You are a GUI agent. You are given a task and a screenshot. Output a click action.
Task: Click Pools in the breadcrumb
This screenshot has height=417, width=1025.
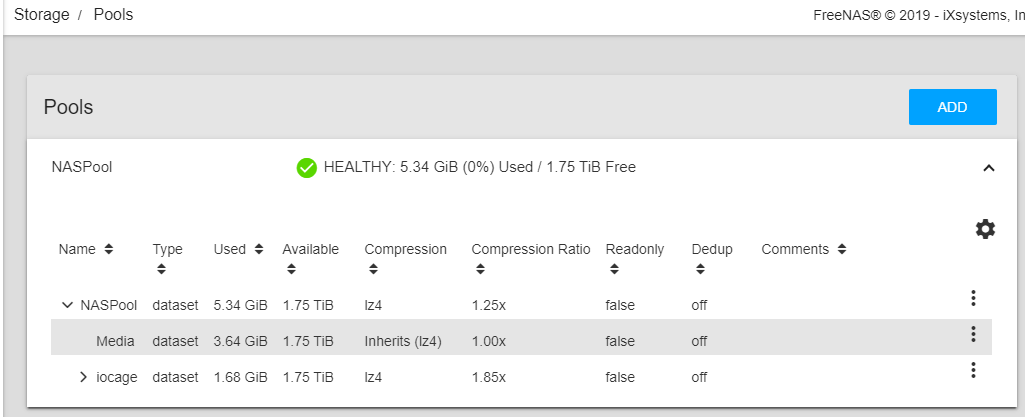[113, 15]
